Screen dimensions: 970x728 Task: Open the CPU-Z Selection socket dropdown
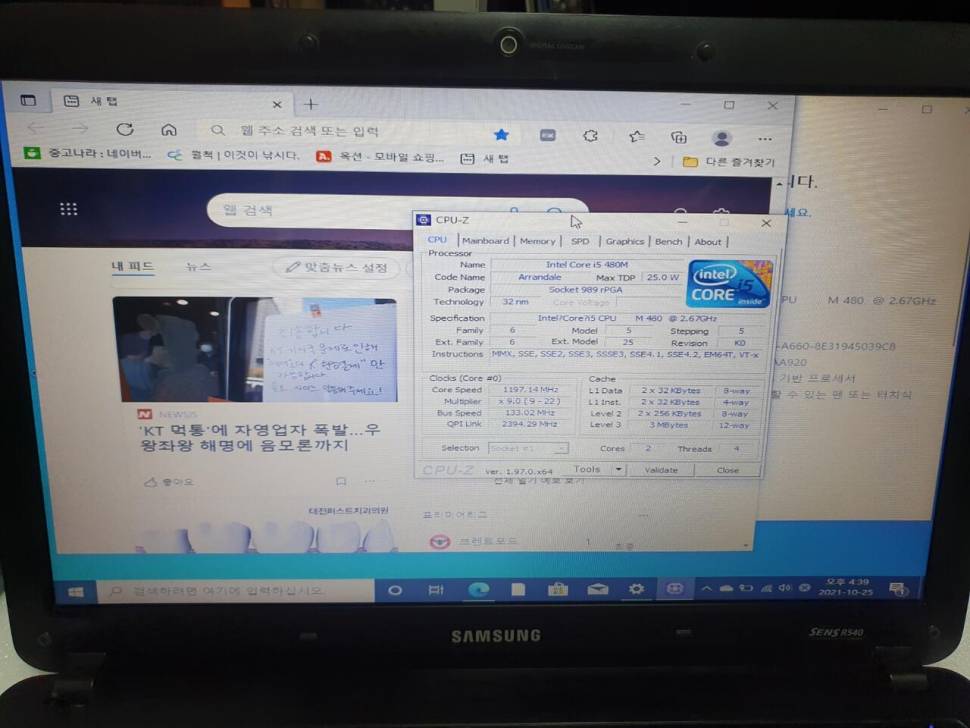(x=528, y=448)
